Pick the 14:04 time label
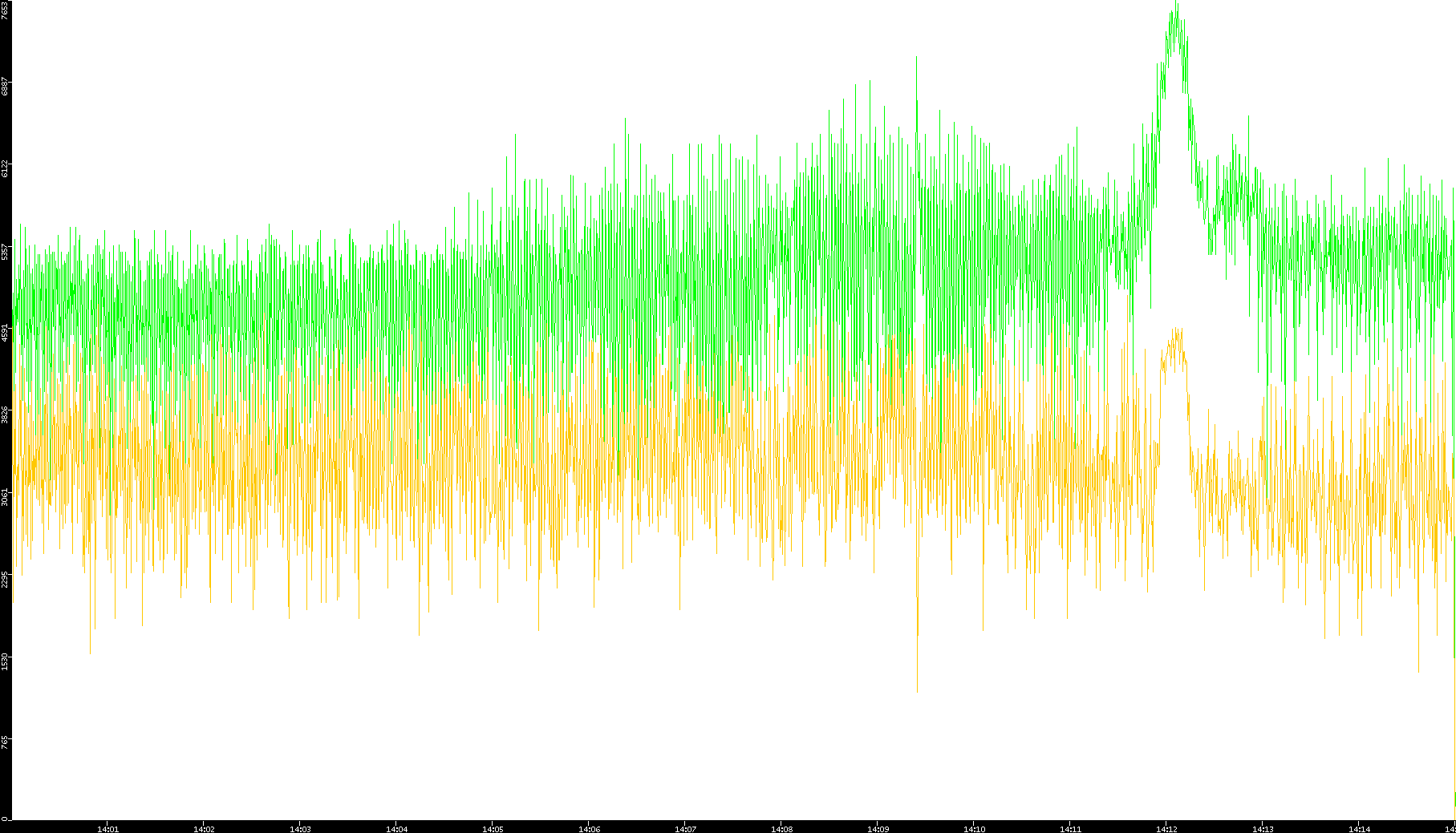This screenshot has height=833, width=1456. [397, 828]
